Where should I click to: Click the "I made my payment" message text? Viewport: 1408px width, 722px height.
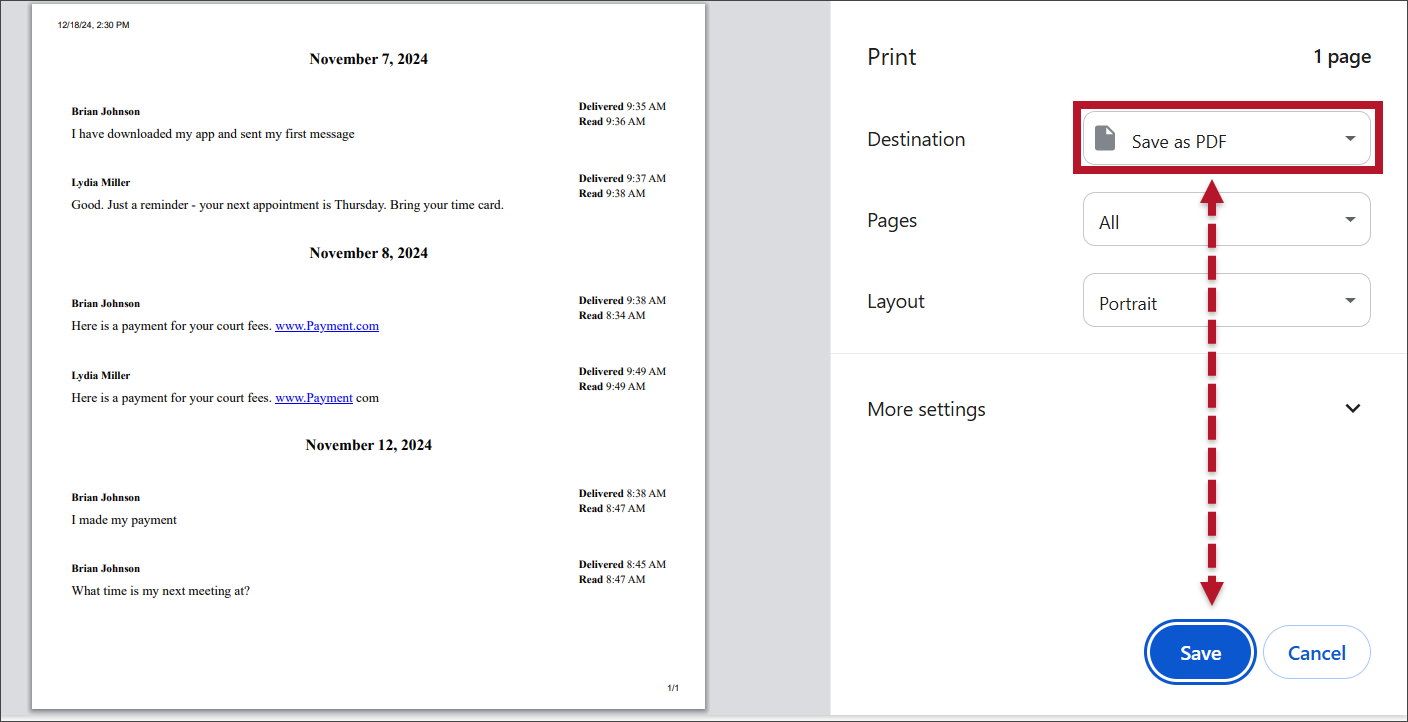coord(124,520)
